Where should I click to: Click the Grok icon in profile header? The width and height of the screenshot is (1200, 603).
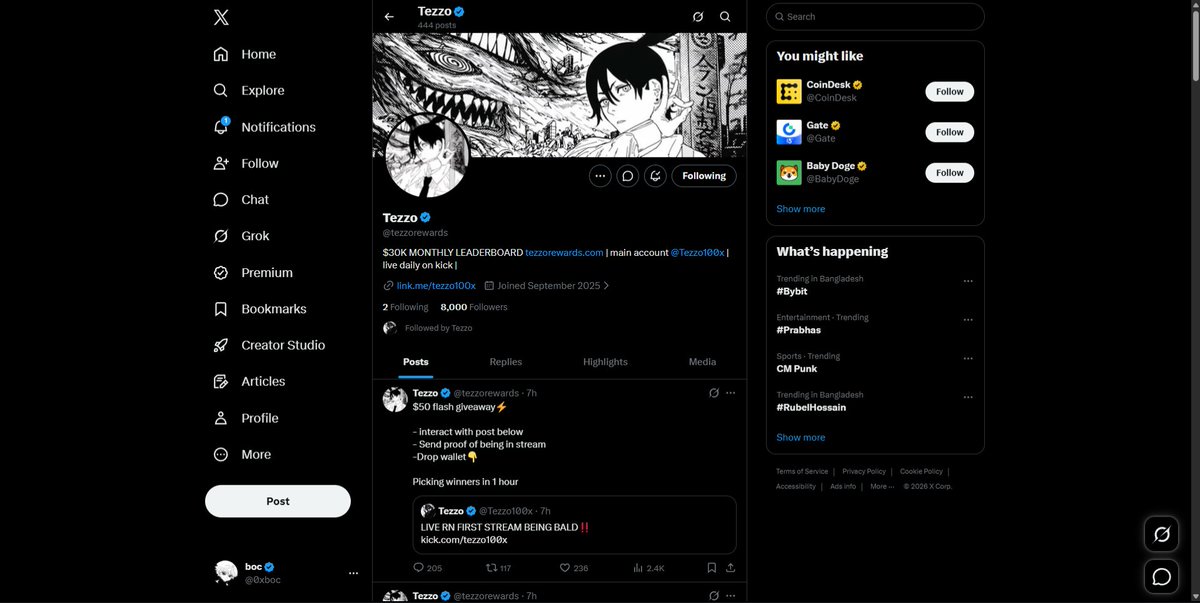pyautogui.click(x=698, y=17)
